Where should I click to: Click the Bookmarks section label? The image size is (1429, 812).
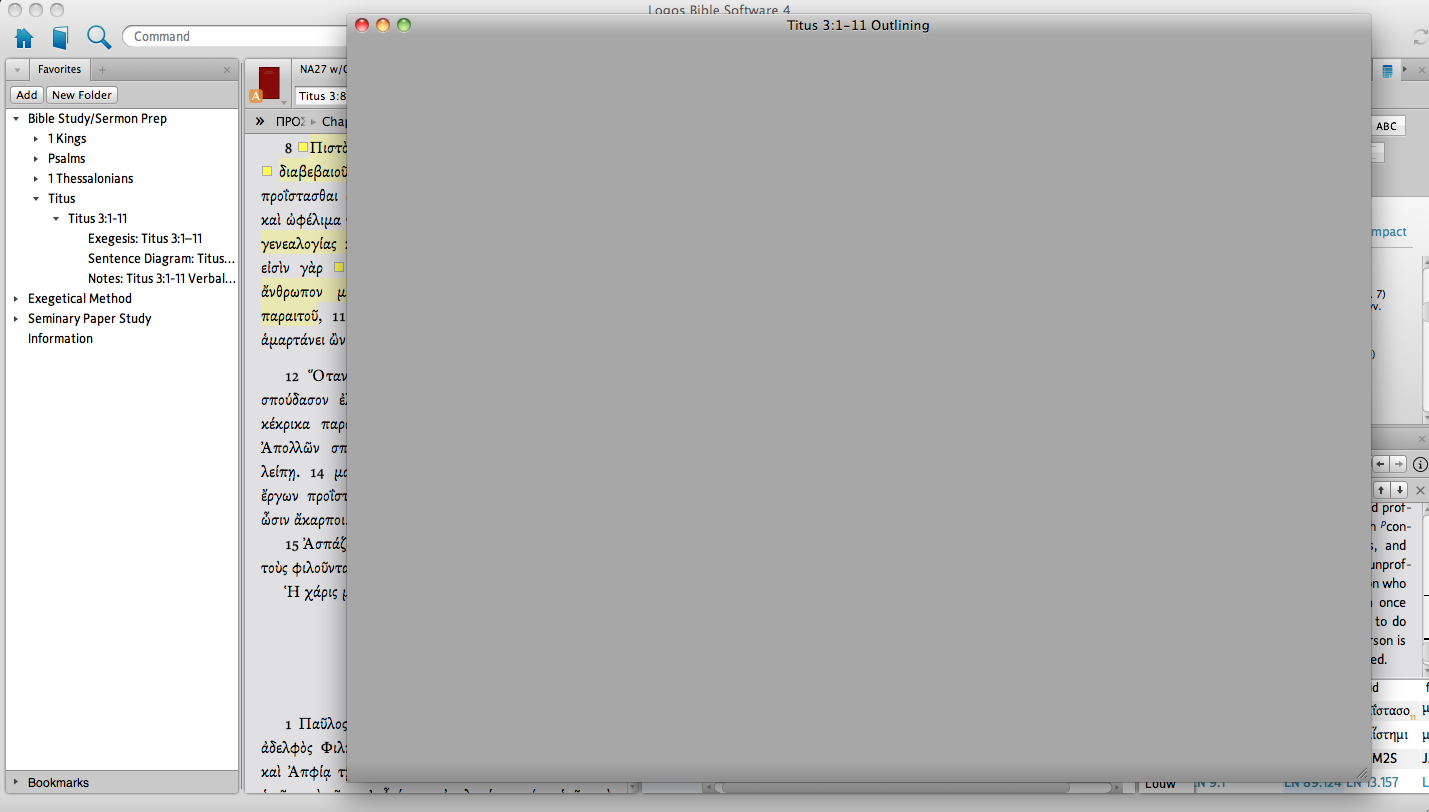coord(58,782)
